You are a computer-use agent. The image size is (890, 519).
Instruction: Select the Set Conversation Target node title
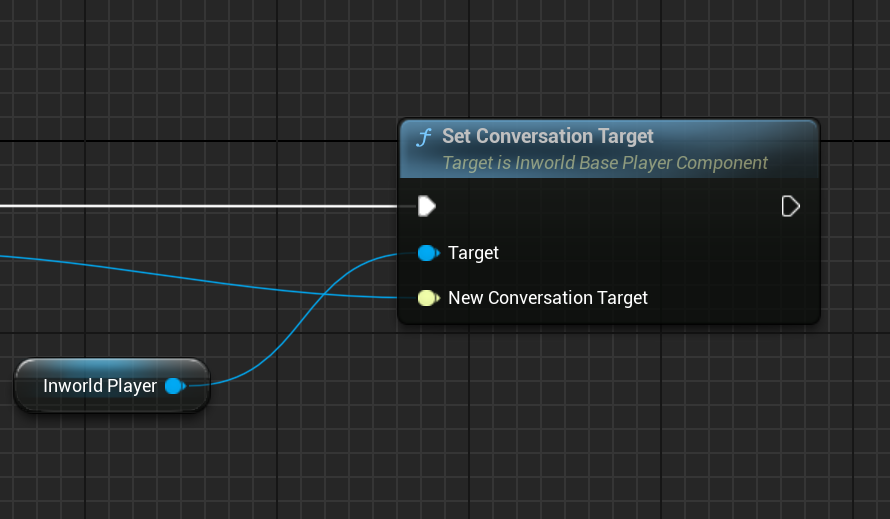click(x=548, y=136)
